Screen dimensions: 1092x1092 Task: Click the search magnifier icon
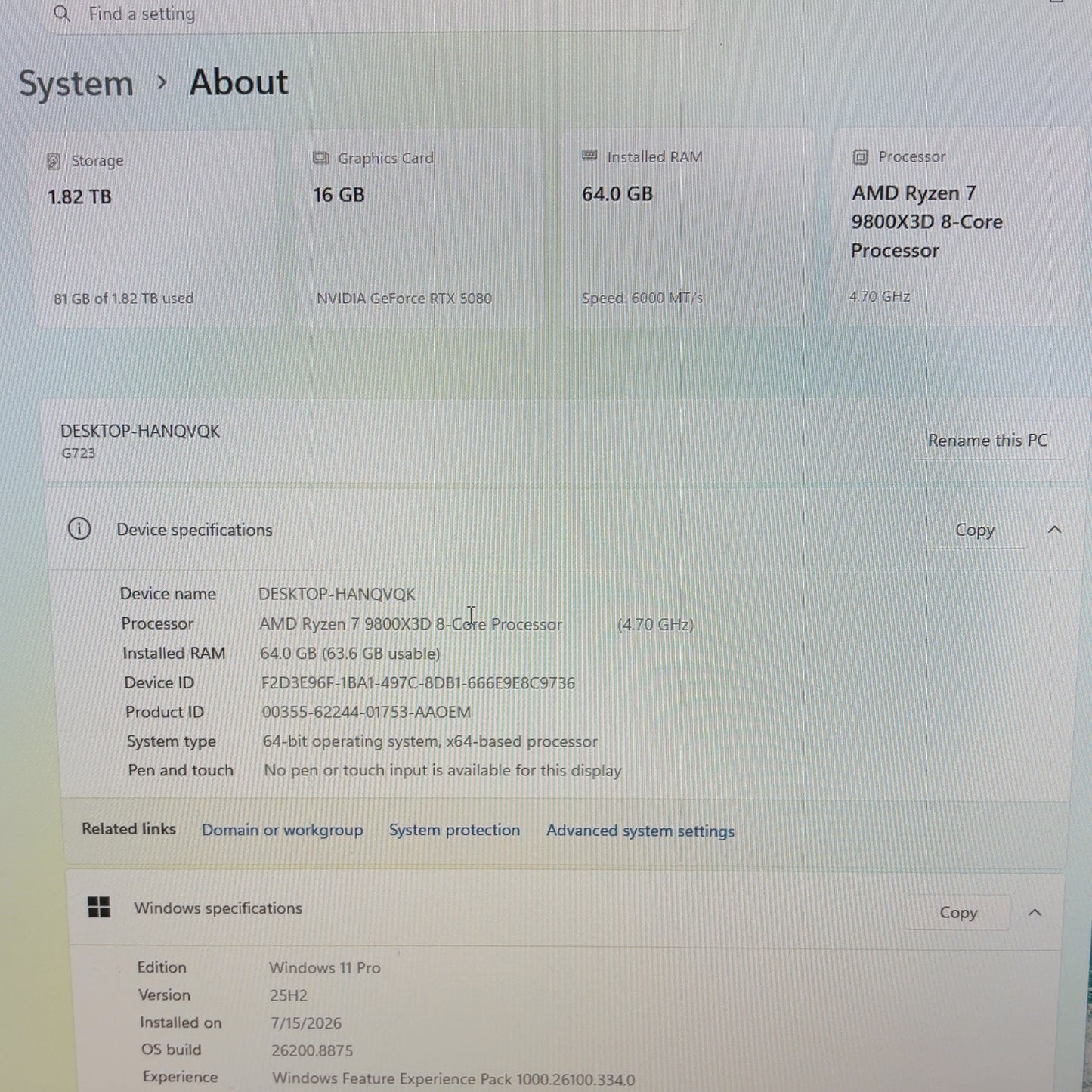click(62, 14)
